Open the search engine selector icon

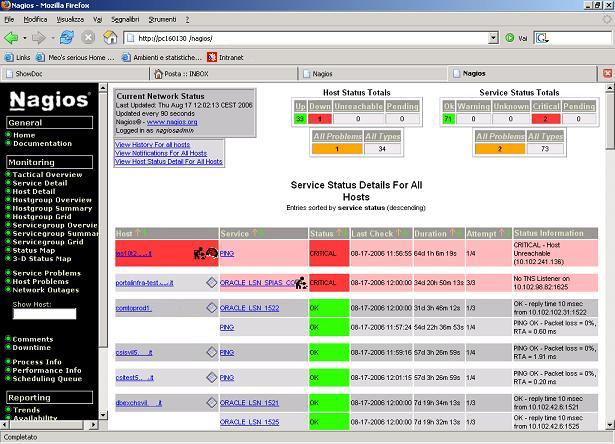click(542, 38)
